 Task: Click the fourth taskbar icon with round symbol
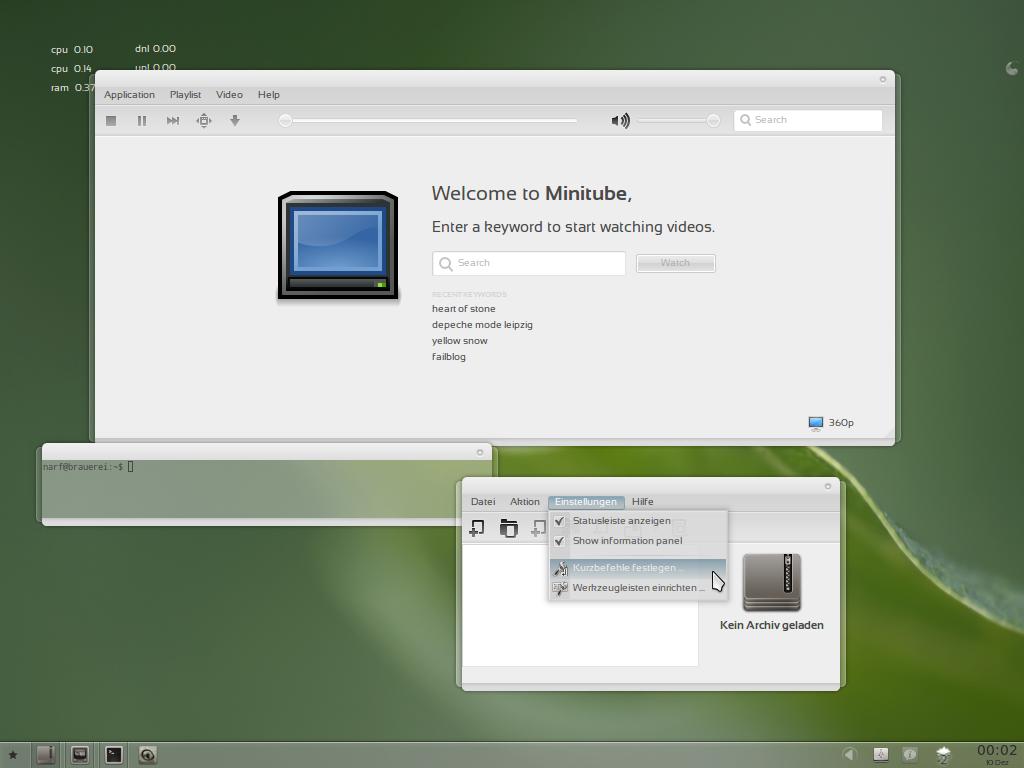(x=148, y=756)
